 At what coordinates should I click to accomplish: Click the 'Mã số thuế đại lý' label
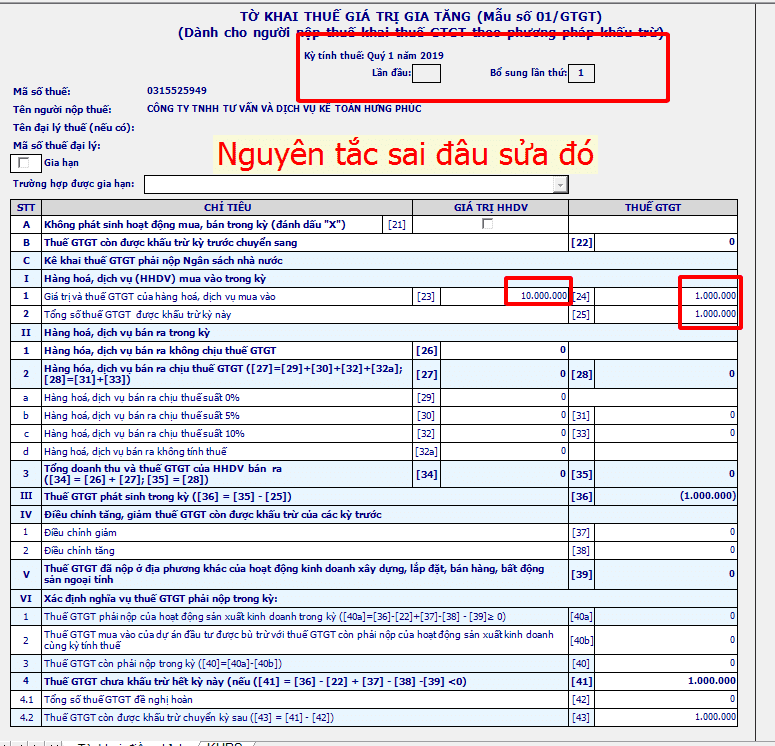coord(57,145)
